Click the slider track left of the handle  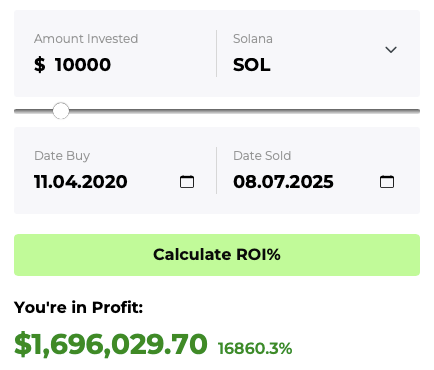click(x=33, y=111)
